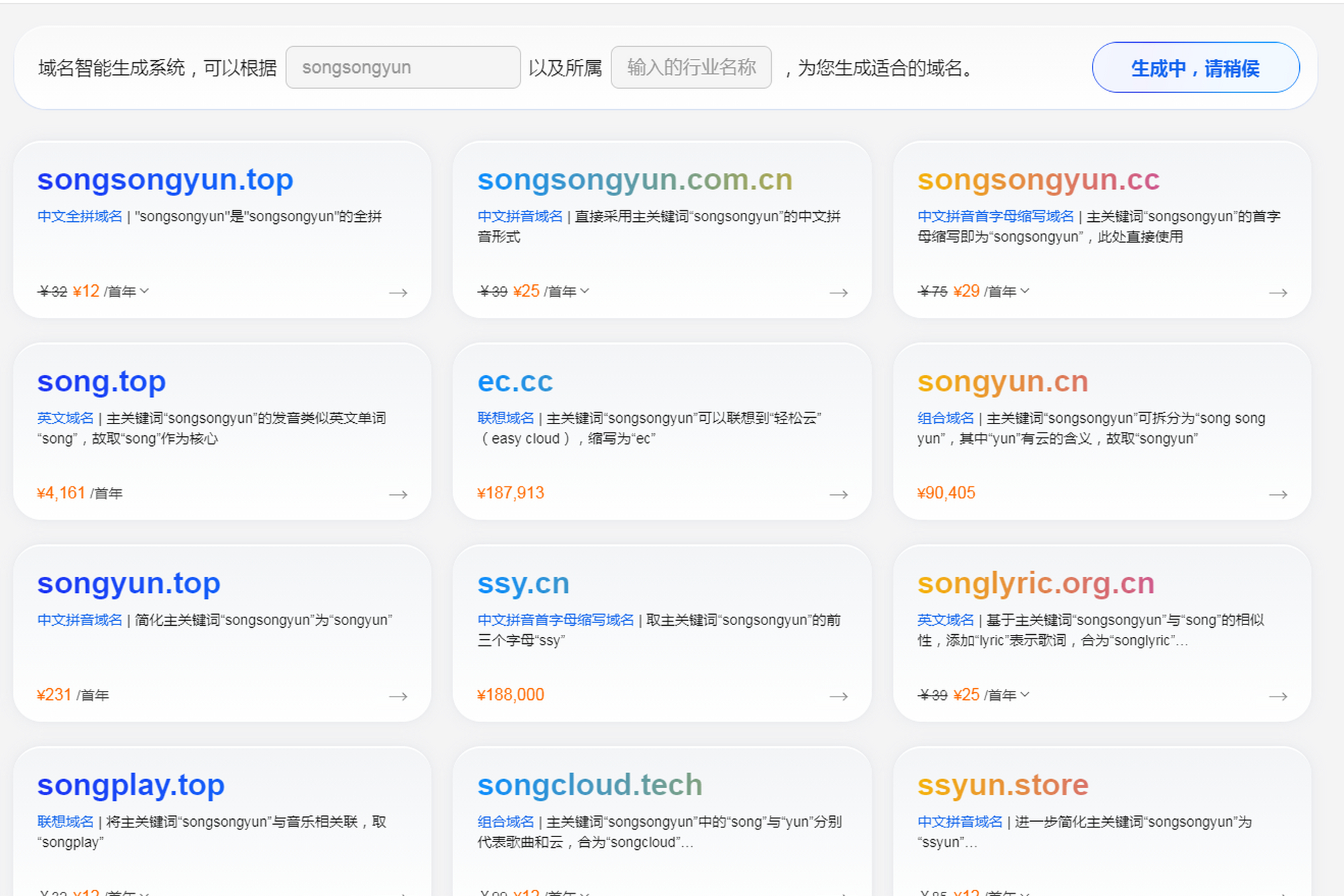Click the ¥25 discounted price on songsongyun.com.cn
Image resolution: width=1344 pixels, height=896 pixels.
point(527,291)
